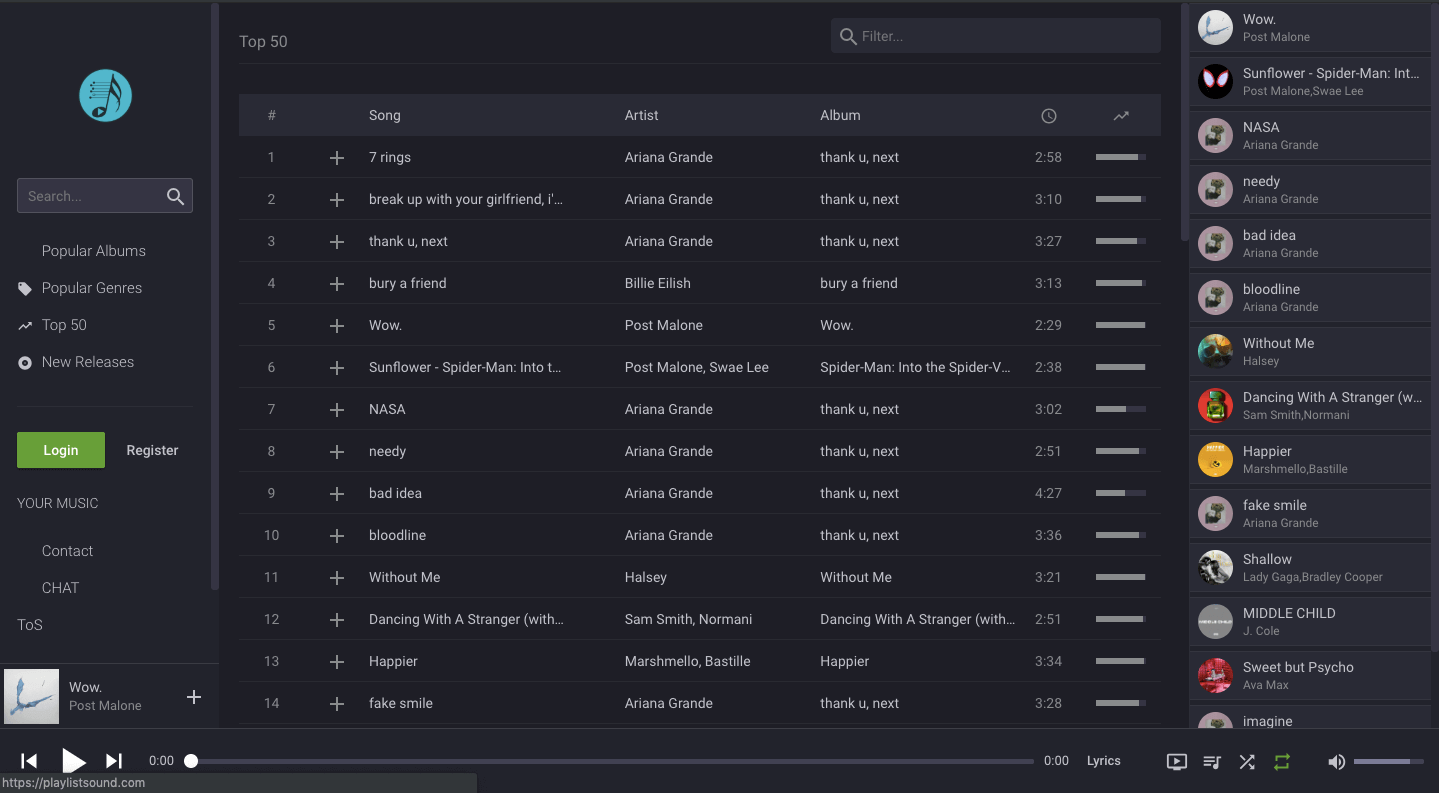1439x793 pixels.
Task: Toggle shuffle mode
Action: click(x=1247, y=762)
